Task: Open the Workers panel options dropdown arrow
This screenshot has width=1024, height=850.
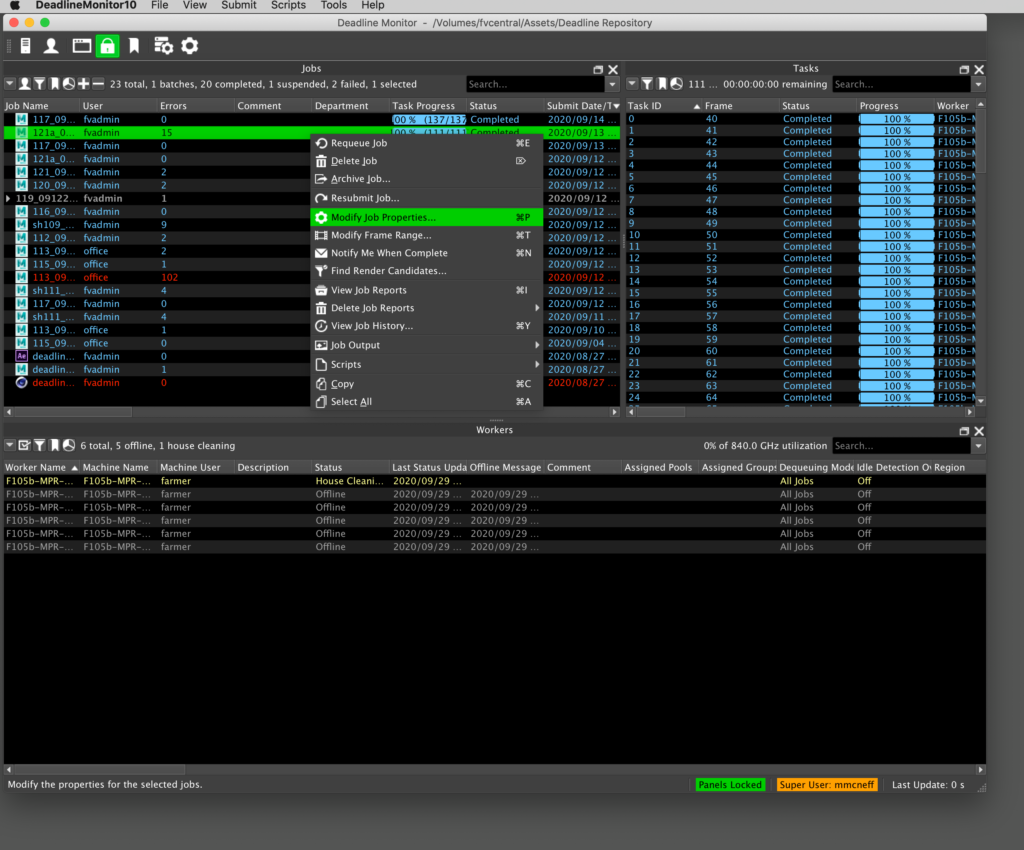Action: (x=10, y=445)
